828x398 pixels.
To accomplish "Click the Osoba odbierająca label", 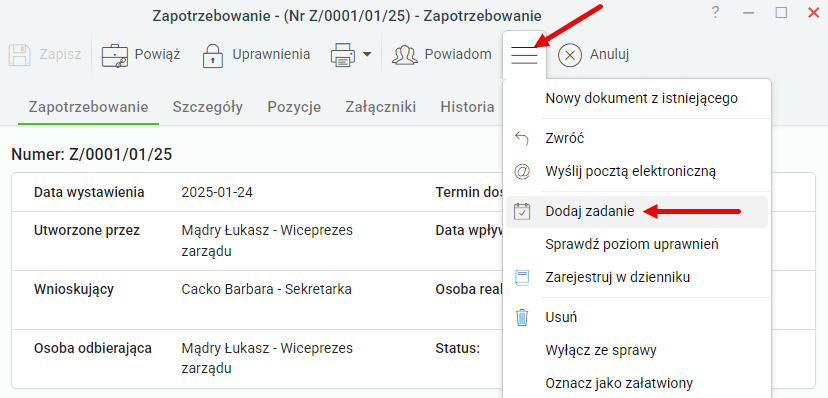I will click(x=93, y=348).
